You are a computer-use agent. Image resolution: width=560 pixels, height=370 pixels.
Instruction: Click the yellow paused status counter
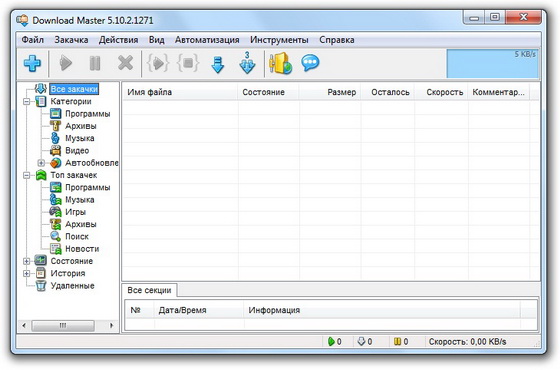click(x=401, y=342)
